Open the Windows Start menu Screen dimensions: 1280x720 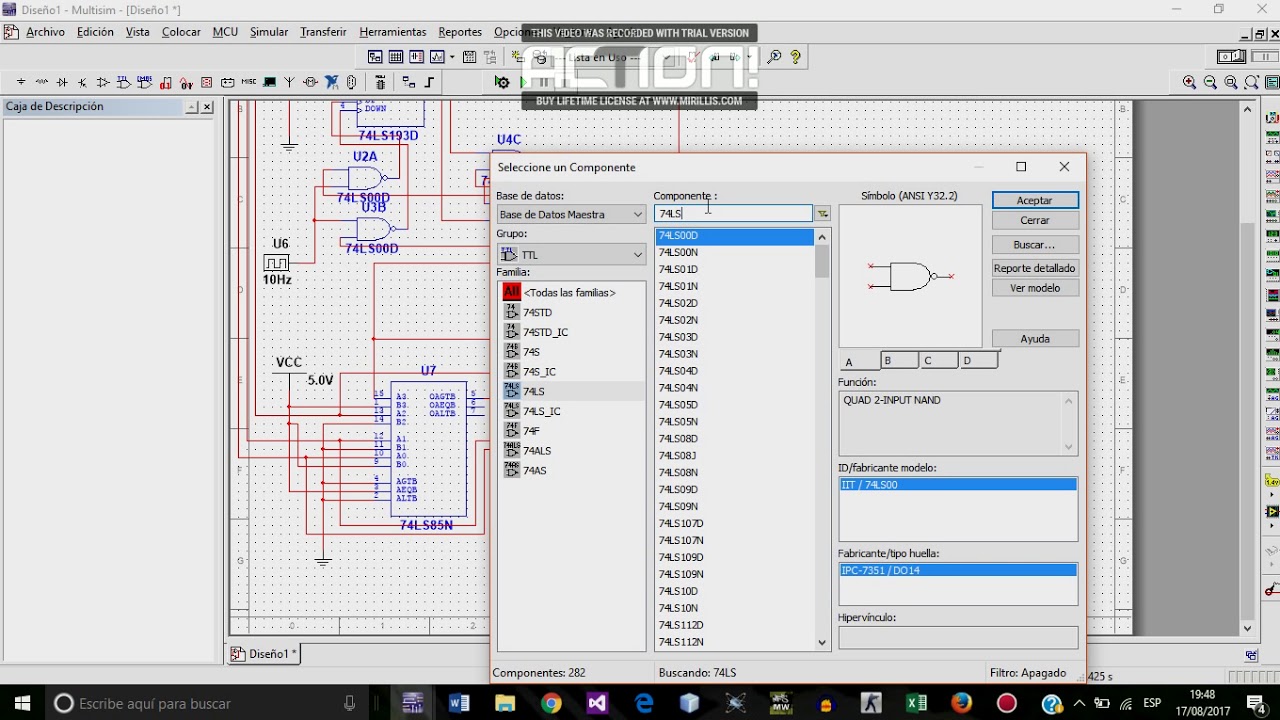[x=22, y=703]
